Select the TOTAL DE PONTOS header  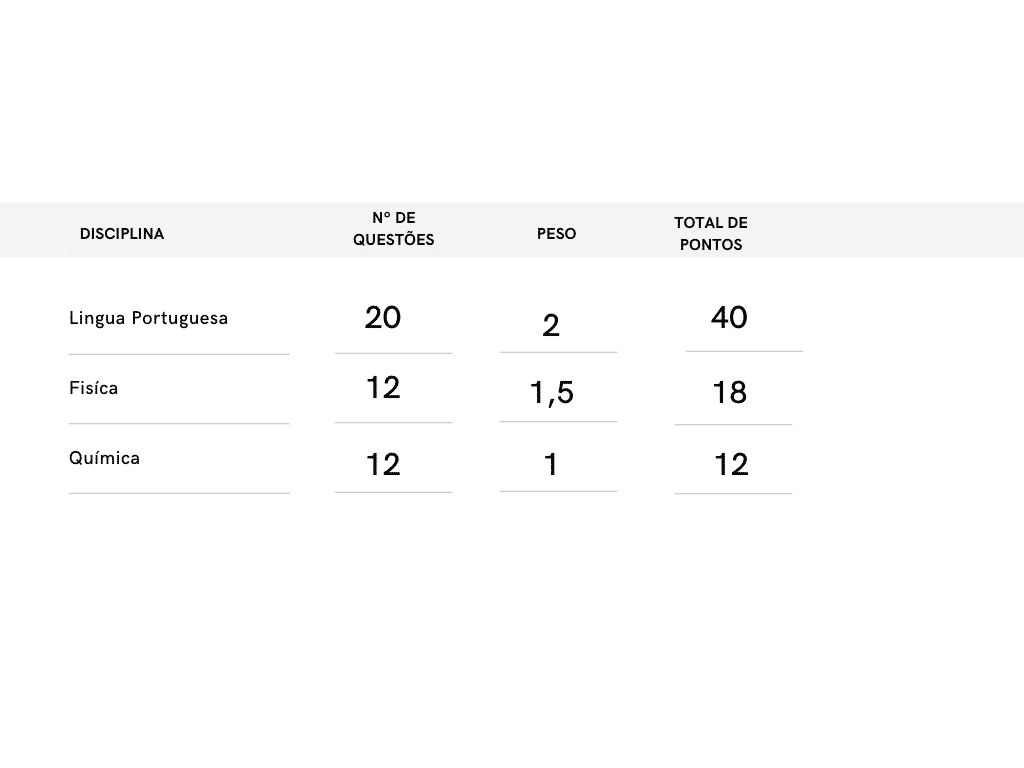tap(710, 233)
